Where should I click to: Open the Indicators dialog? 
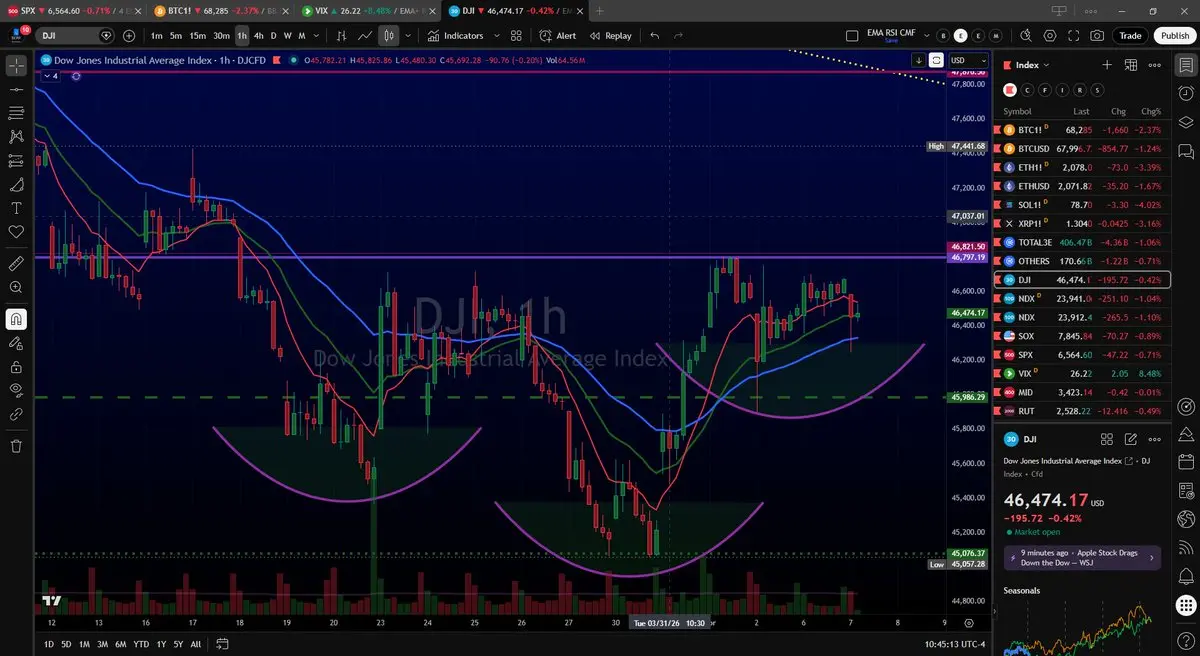(x=455, y=35)
